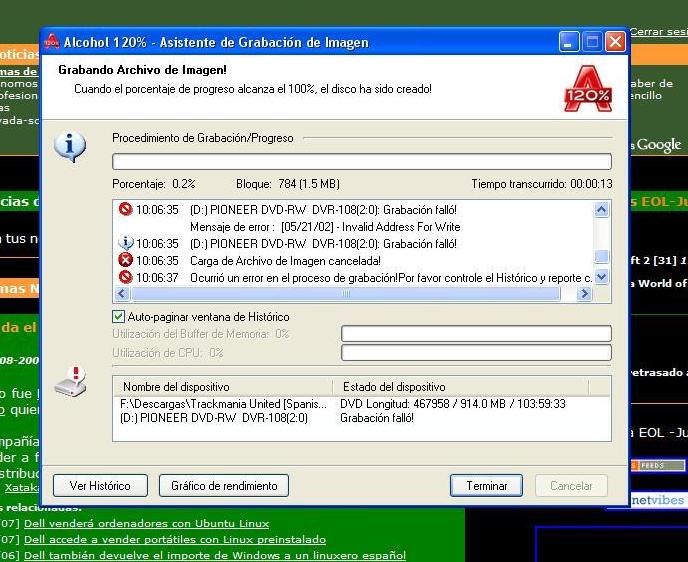
Task: Open 'Dell también devuelve el importe' link
Action: pos(215,555)
